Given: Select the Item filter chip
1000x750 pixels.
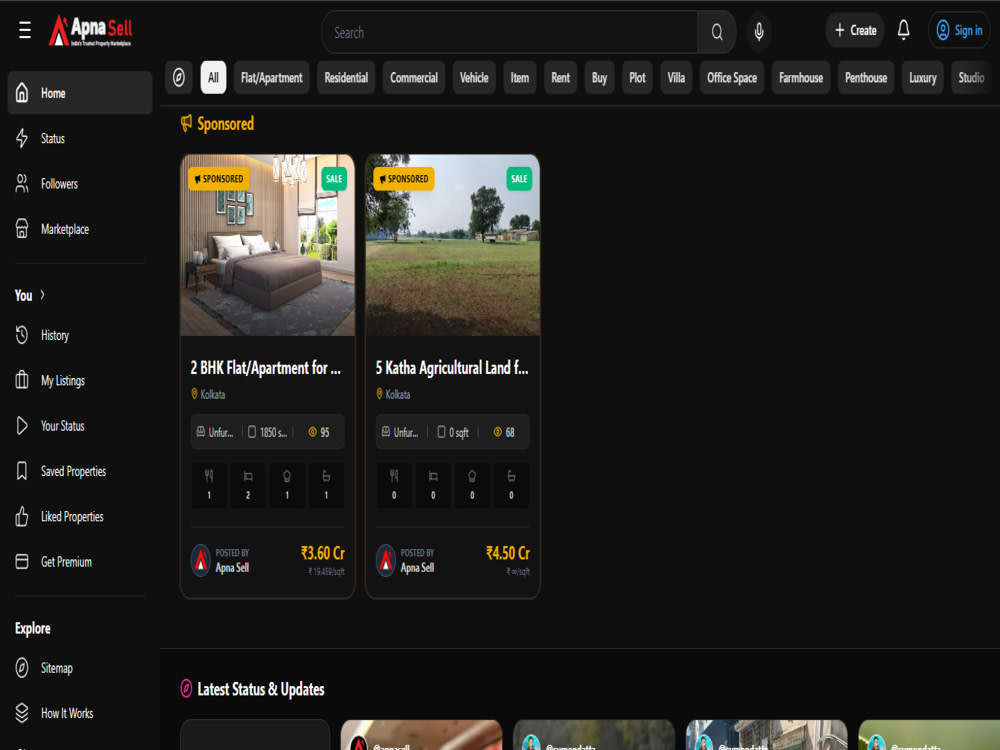Looking at the screenshot, I should [x=520, y=78].
